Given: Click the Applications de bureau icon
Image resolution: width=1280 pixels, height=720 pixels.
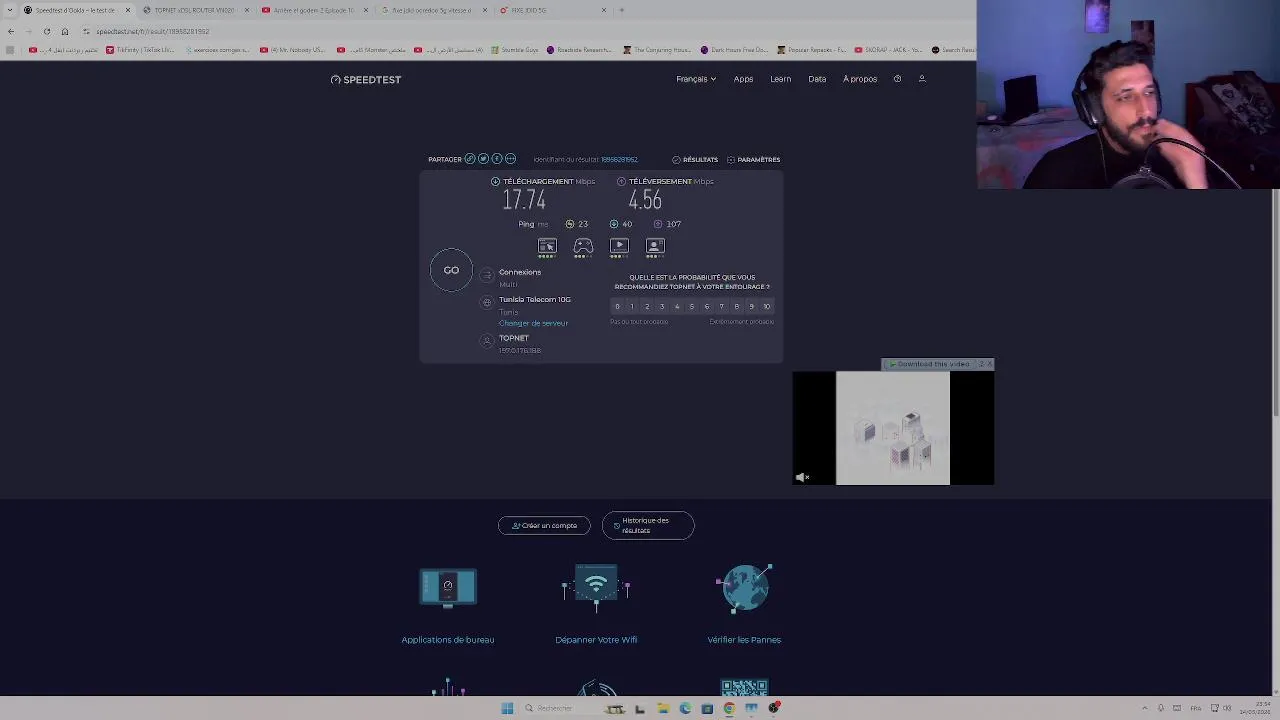Looking at the screenshot, I should (448, 588).
